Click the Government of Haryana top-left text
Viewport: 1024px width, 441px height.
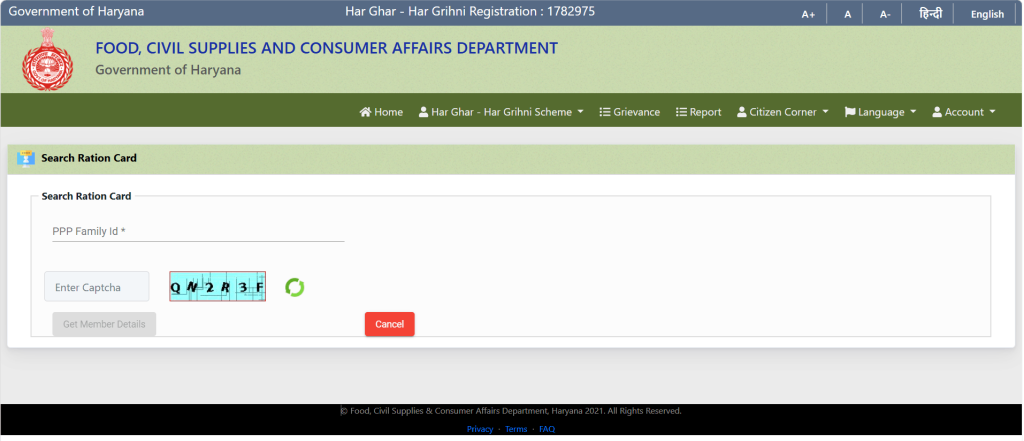[76, 12]
